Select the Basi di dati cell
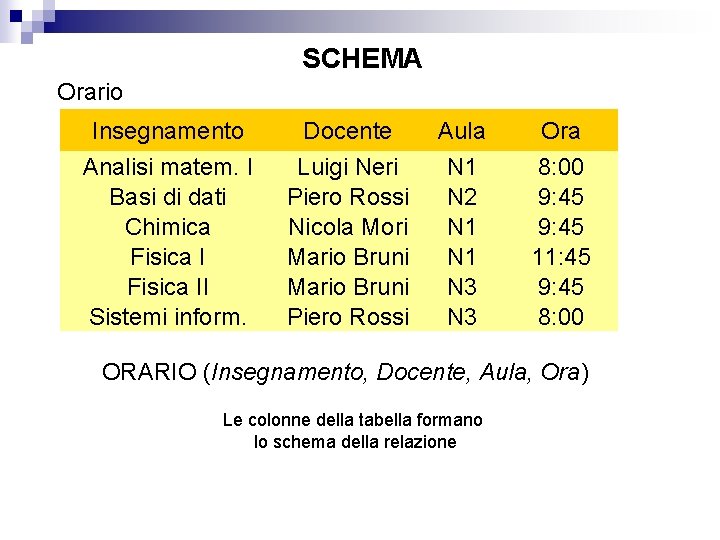The height and width of the screenshot is (540, 720). coord(168,197)
